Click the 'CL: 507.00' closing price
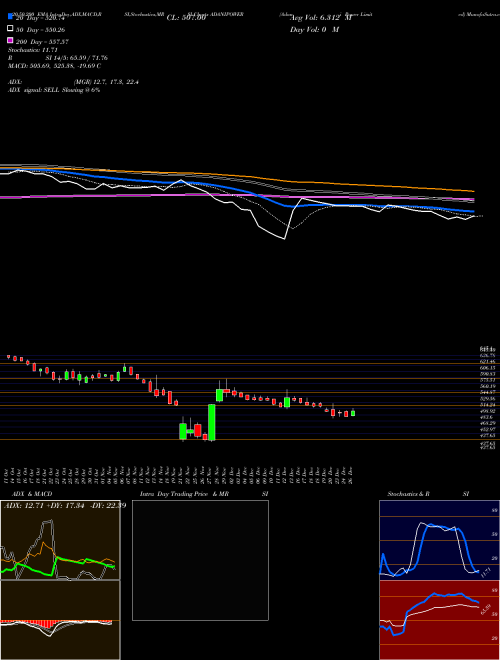Screen dimensions: 500x660 (186, 18)
